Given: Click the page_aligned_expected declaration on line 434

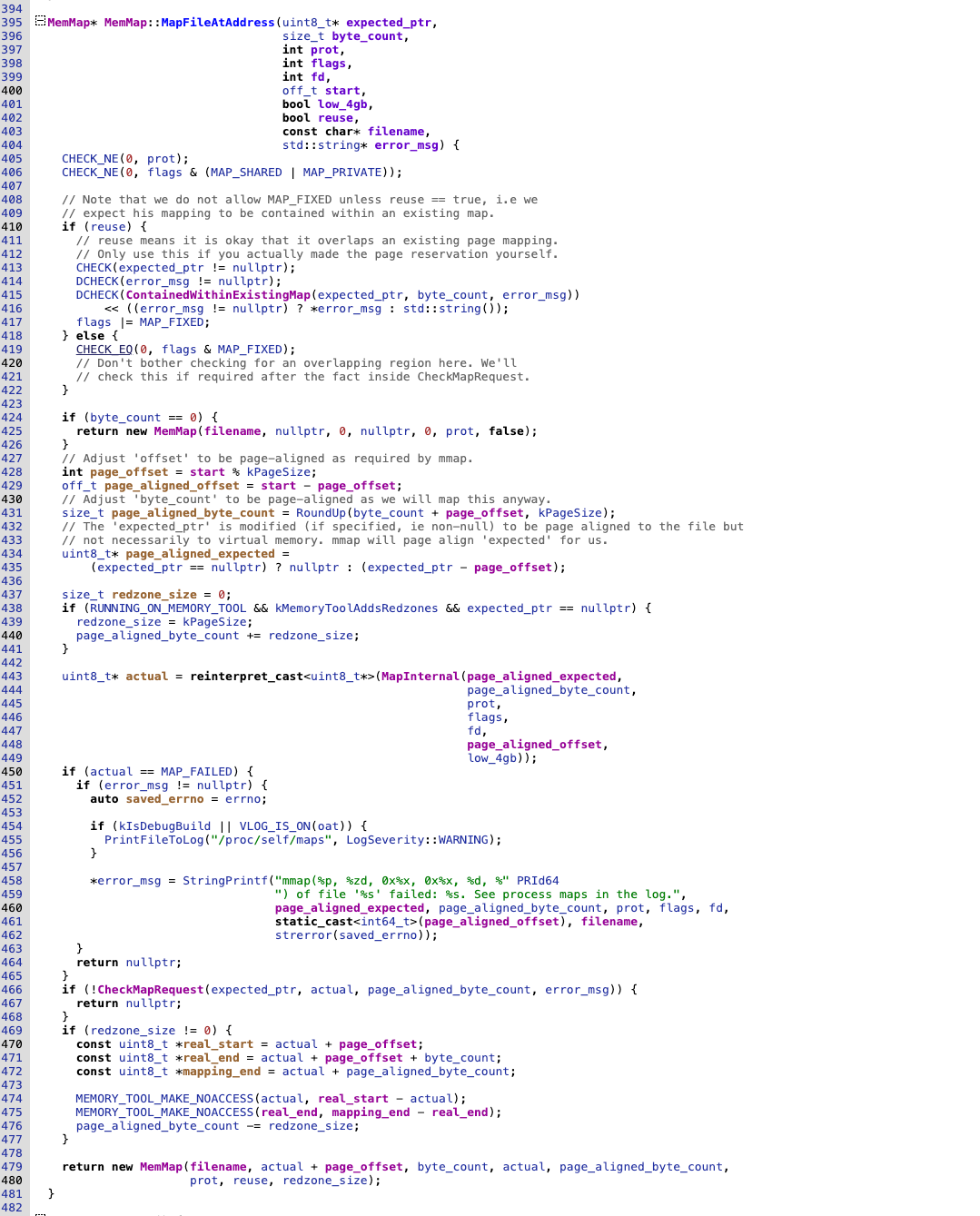Looking at the screenshot, I should [200, 554].
